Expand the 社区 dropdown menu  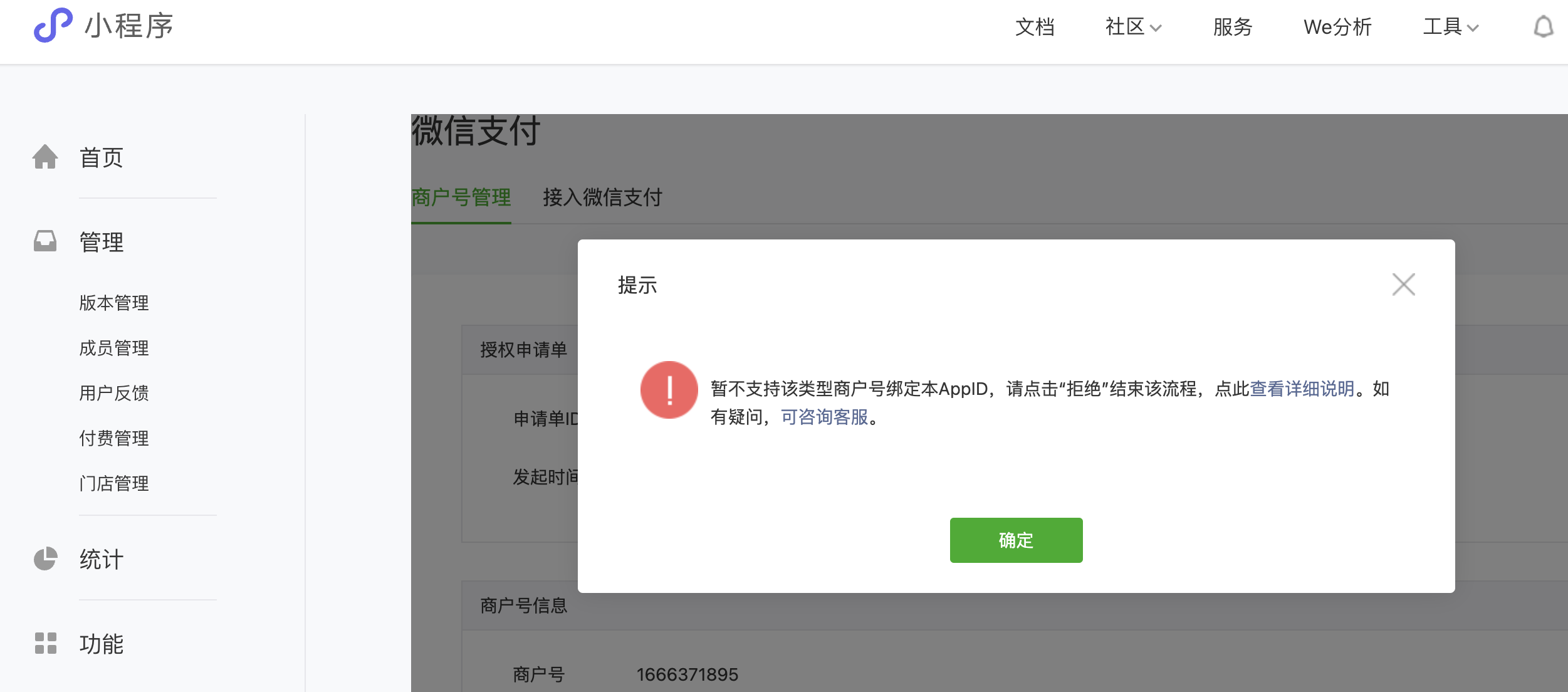tap(1133, 27)
